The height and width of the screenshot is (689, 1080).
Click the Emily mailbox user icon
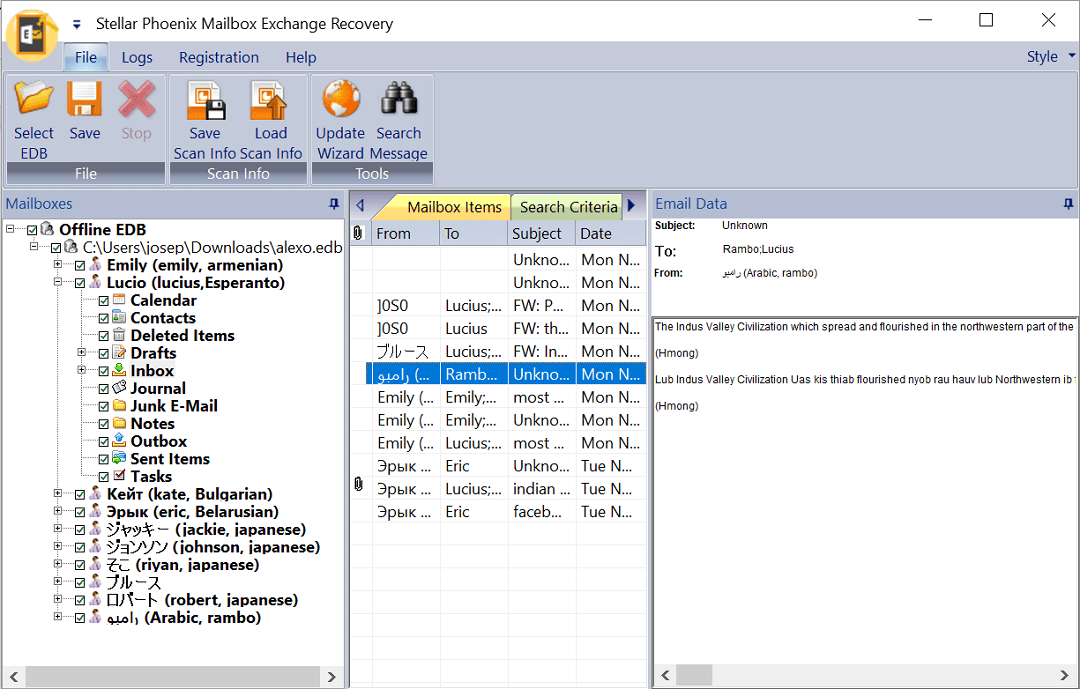[96, 265]
